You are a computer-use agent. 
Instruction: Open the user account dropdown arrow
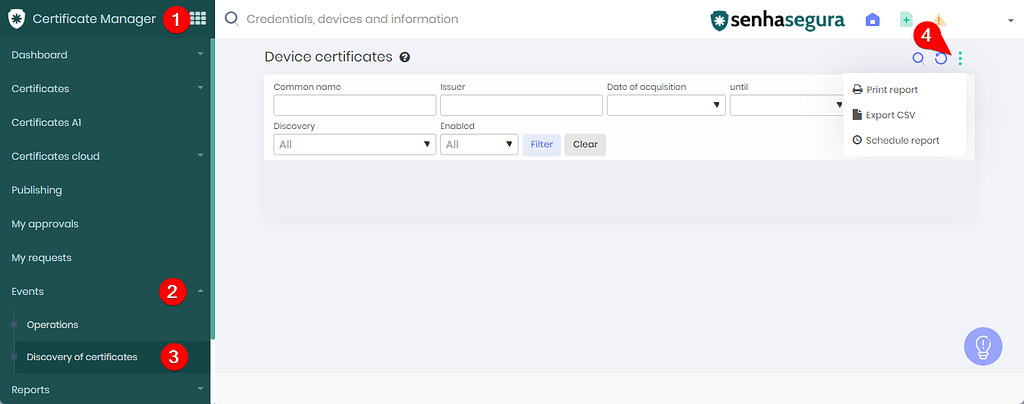click(x=1010, y=20)
